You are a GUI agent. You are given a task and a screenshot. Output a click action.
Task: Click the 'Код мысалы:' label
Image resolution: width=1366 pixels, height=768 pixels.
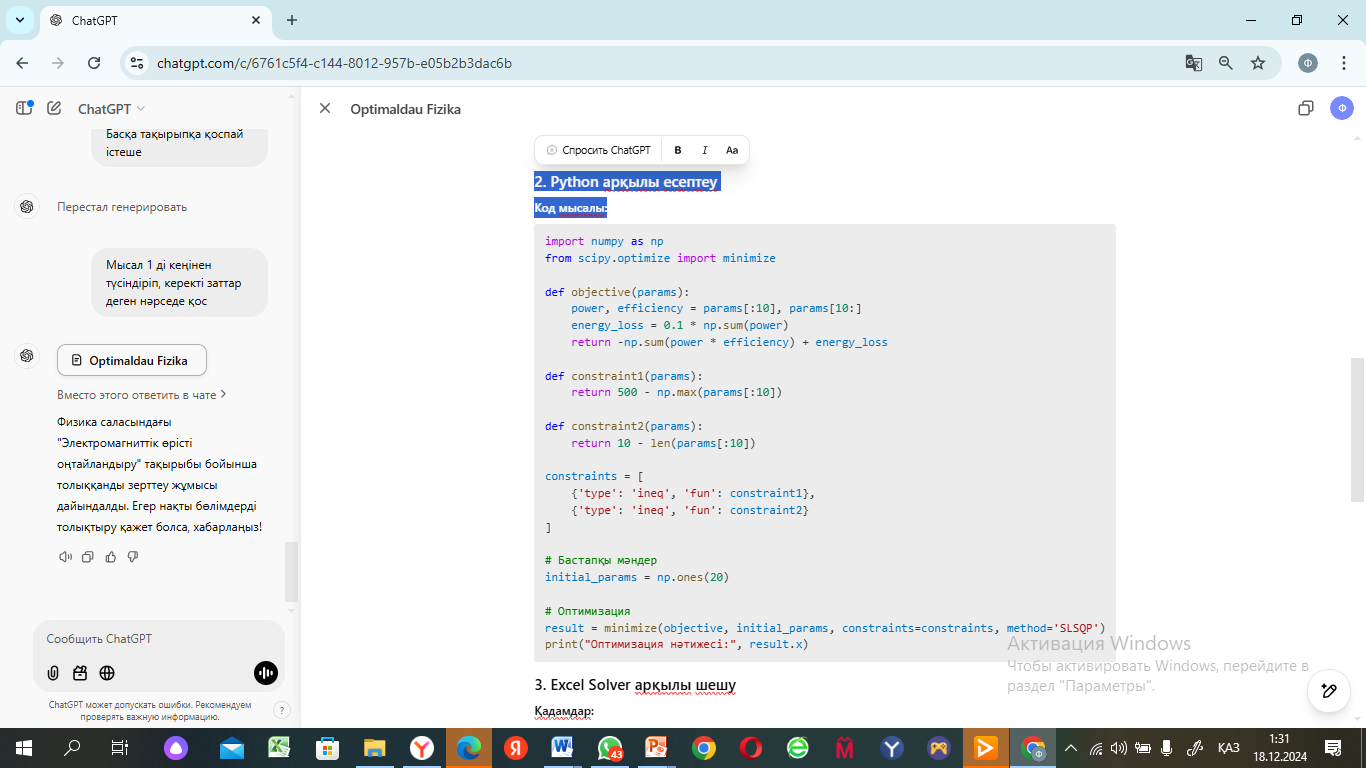click(x=570, y=208)
